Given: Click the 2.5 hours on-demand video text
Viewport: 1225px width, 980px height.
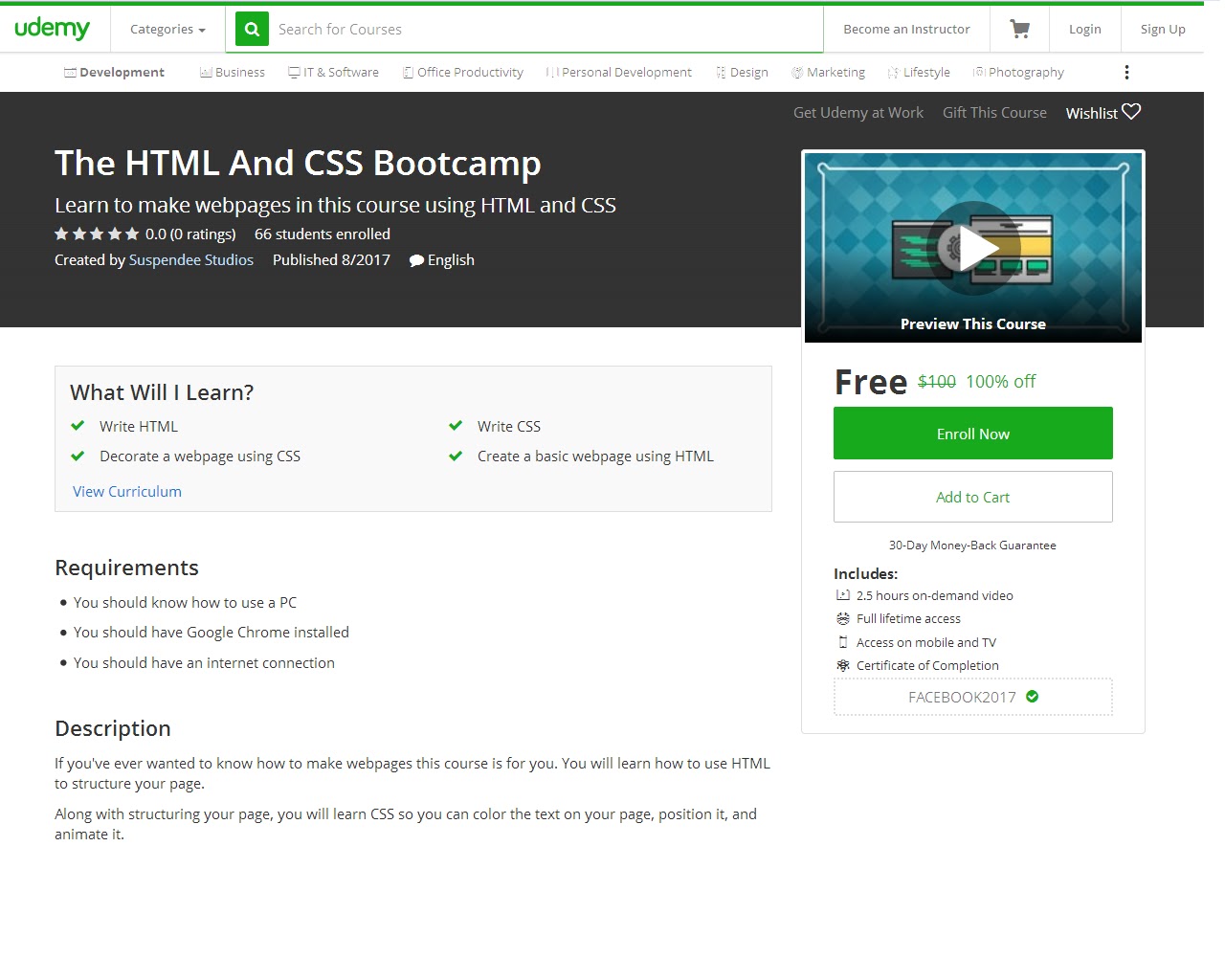Looking at the screenshot, I should coord(935,595).
